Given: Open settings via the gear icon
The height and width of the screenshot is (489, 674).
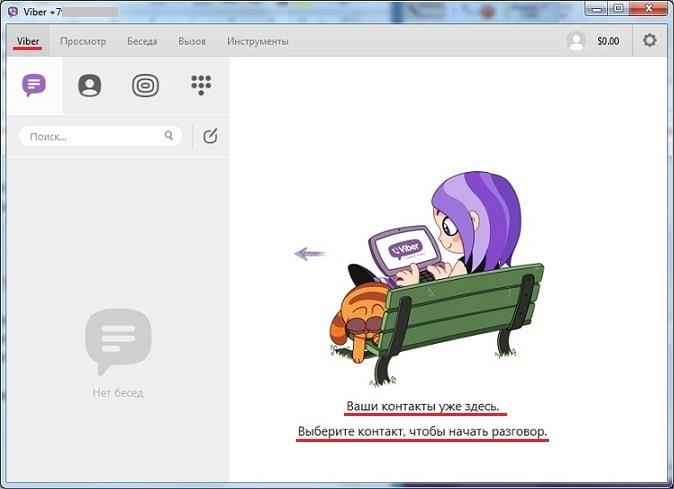Looking at the screenshot, I should point(650,41).
